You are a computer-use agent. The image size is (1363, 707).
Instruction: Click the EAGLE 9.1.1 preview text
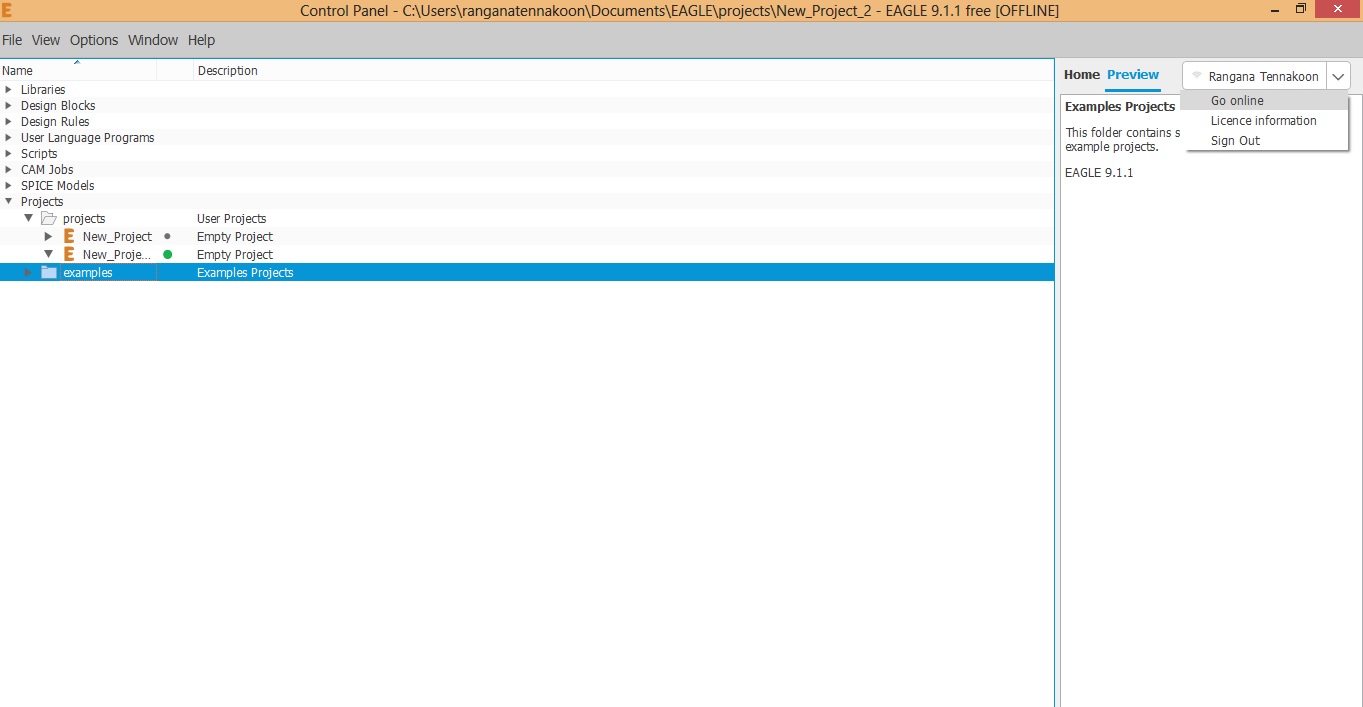[x=1099, y=173]
